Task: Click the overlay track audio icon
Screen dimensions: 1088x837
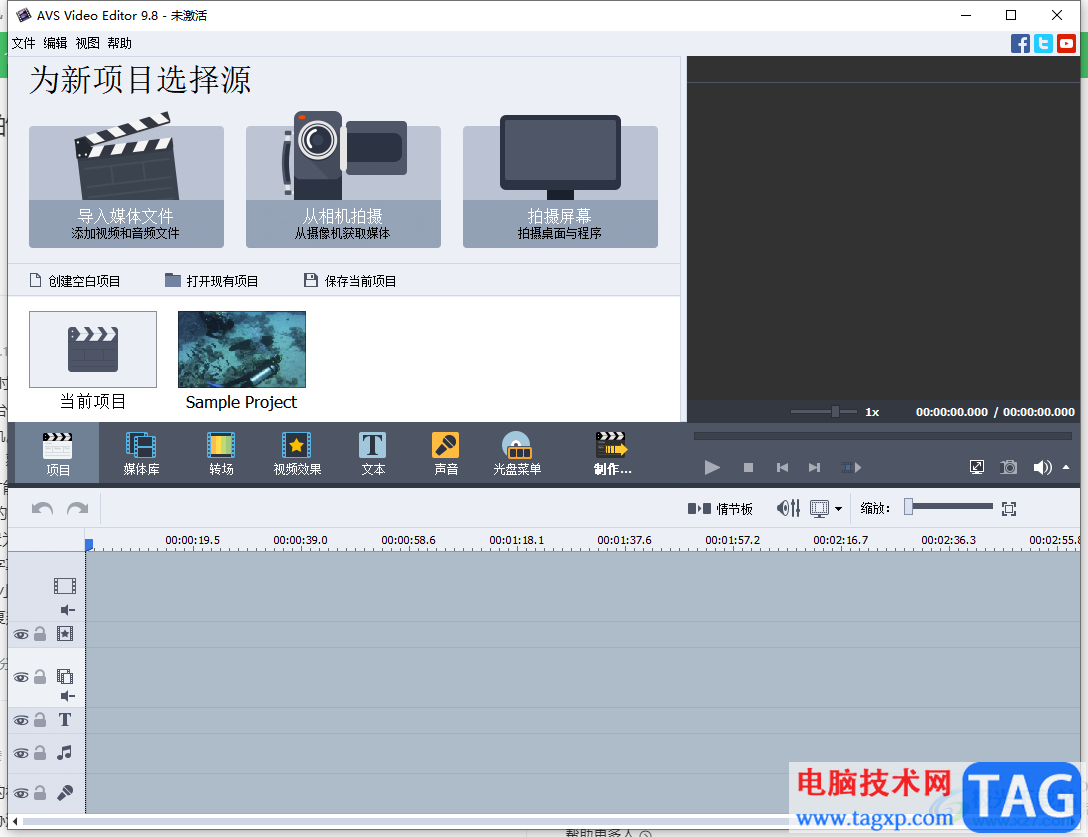Action: tap(67, 696)
